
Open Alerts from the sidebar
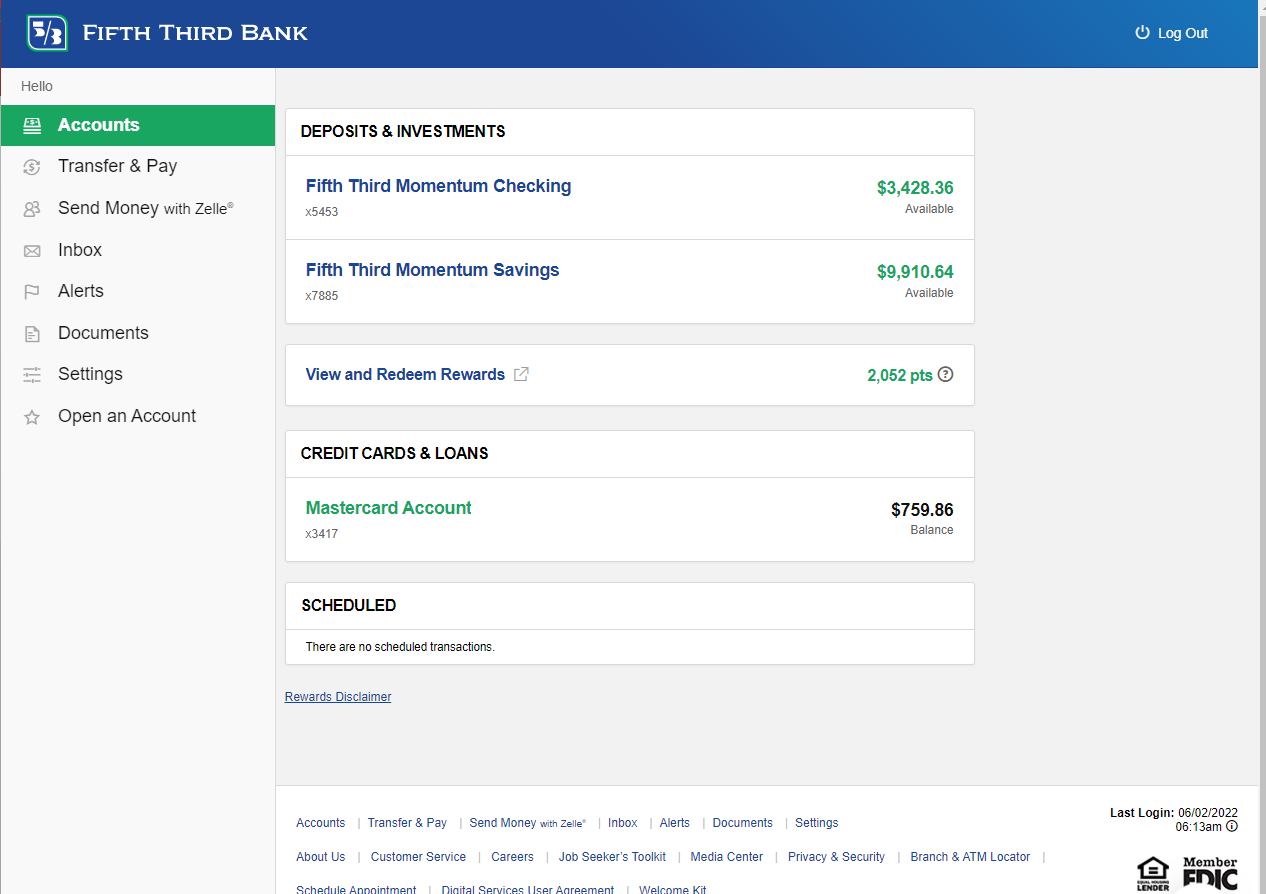click(137, 291)
